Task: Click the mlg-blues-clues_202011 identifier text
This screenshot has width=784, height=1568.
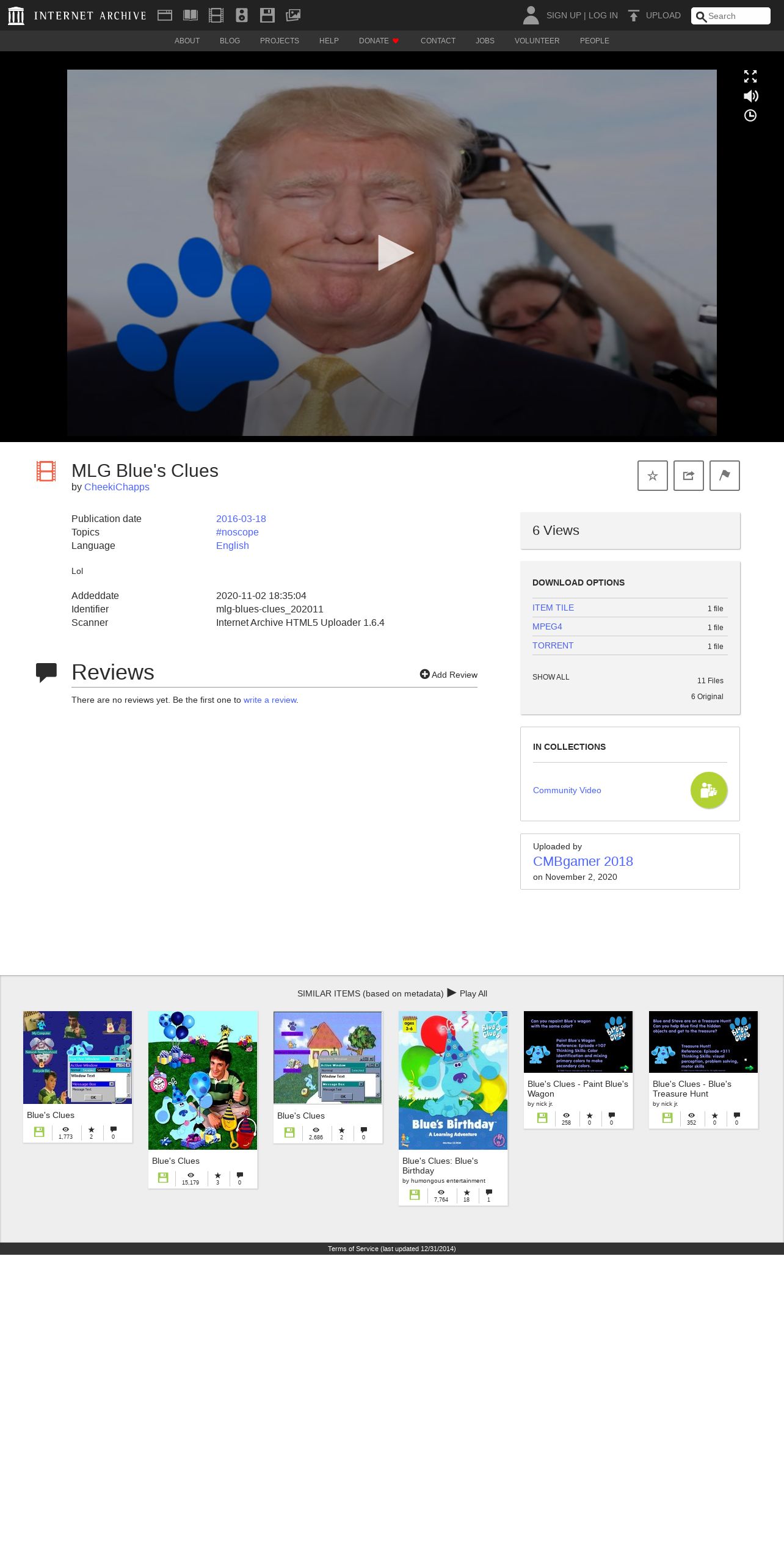Action: 269,609
